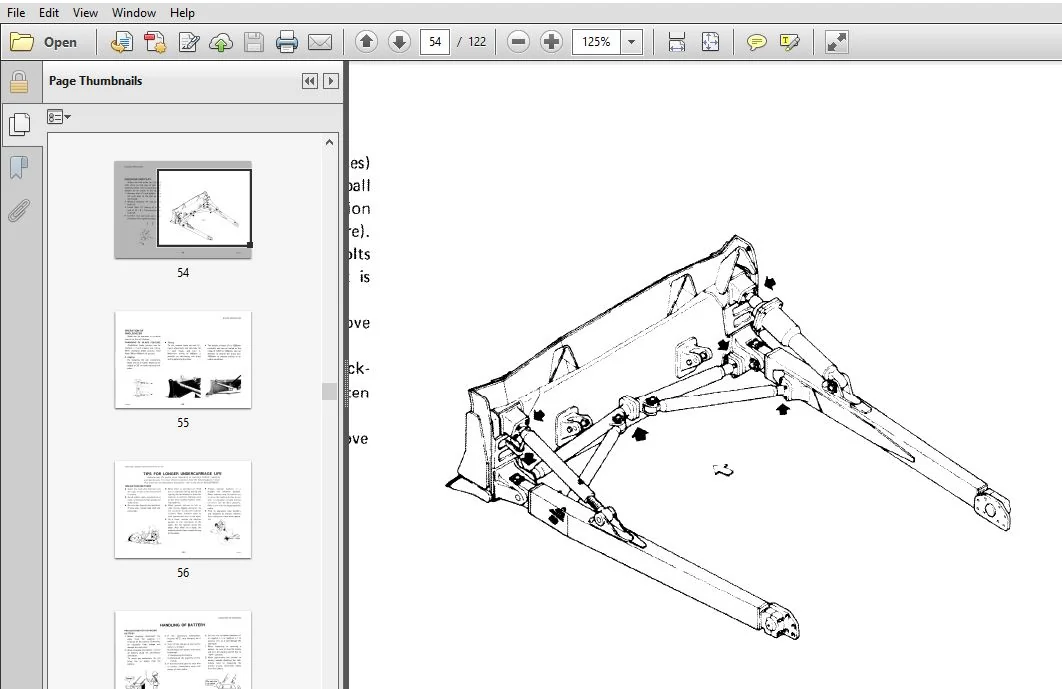
Task: Open the Bookmarks panel icon
Action: click(19, 167)
